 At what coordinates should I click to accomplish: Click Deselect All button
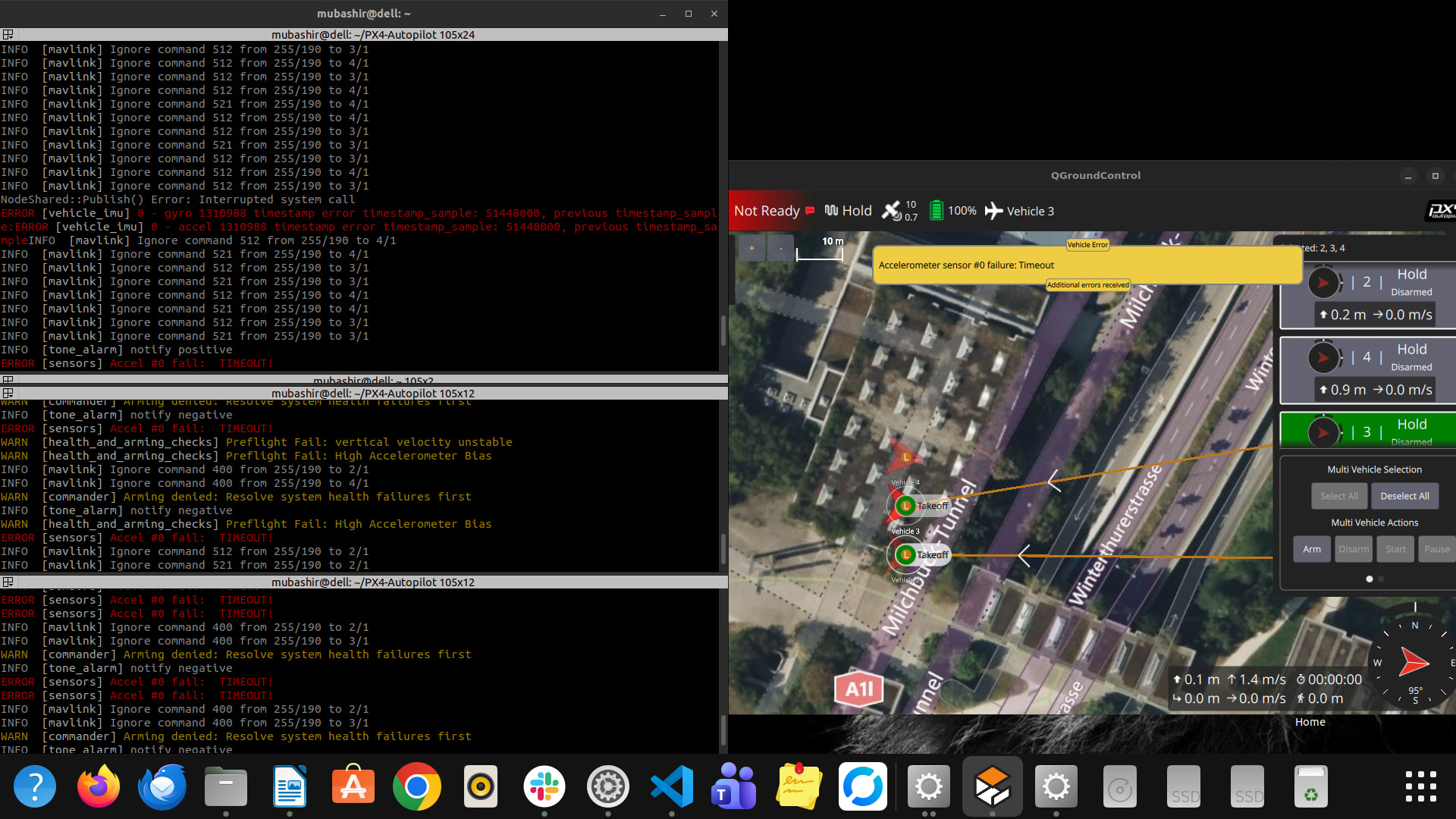tap(1404, 496)
